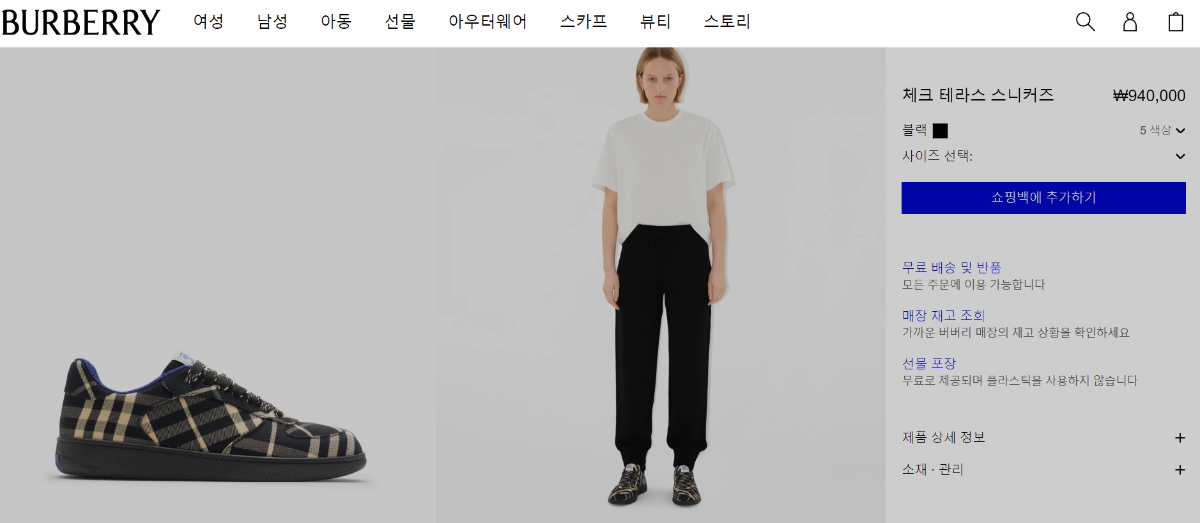The width and height of the screenshot is (1200, 523).
Task: Open the 남성 menu
Action: pyautogui.click(x=272, y=22)
